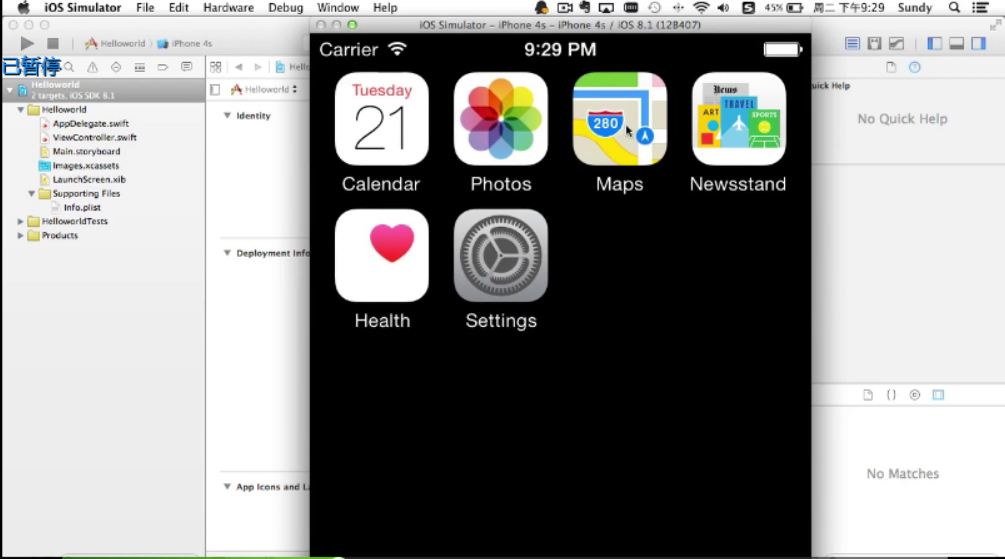Click the volume menu bar icon
The width and height of the screenshot is (1005, 559).
(724, 8)
